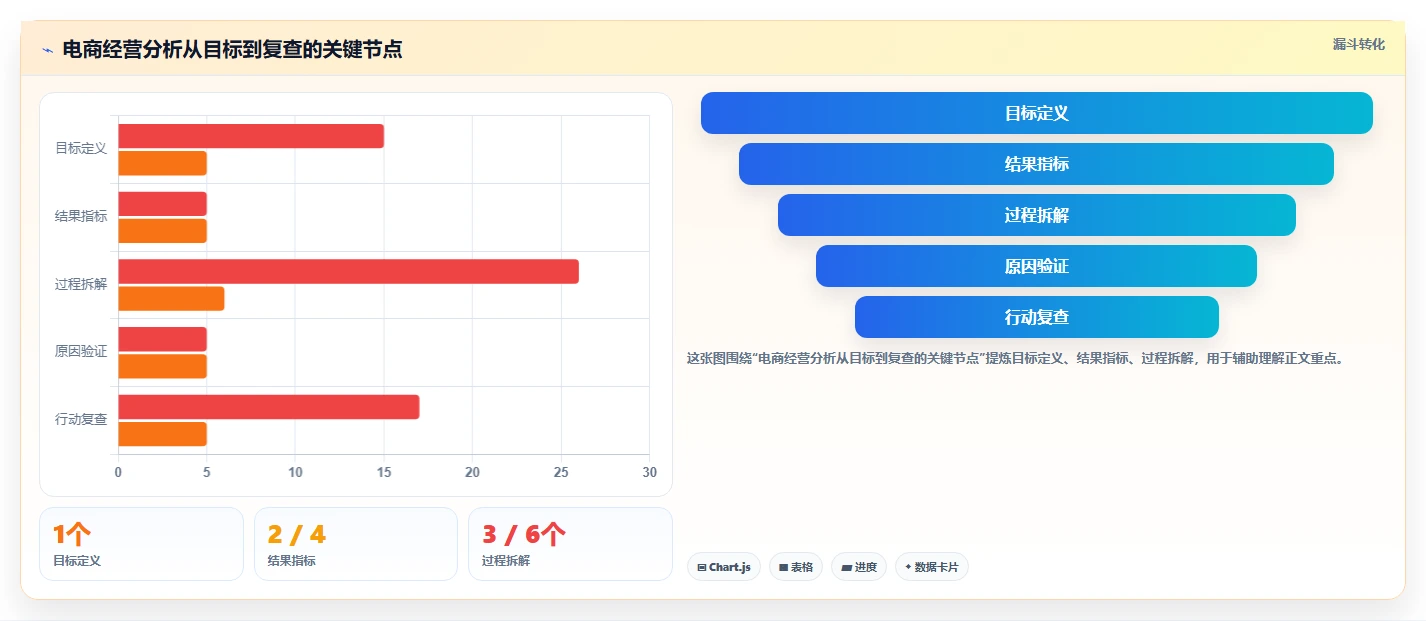Image resolution: width=1426 pixels, height=621 pixels.
Task: Click the 表格 tag chip
Action: (796, 567)
